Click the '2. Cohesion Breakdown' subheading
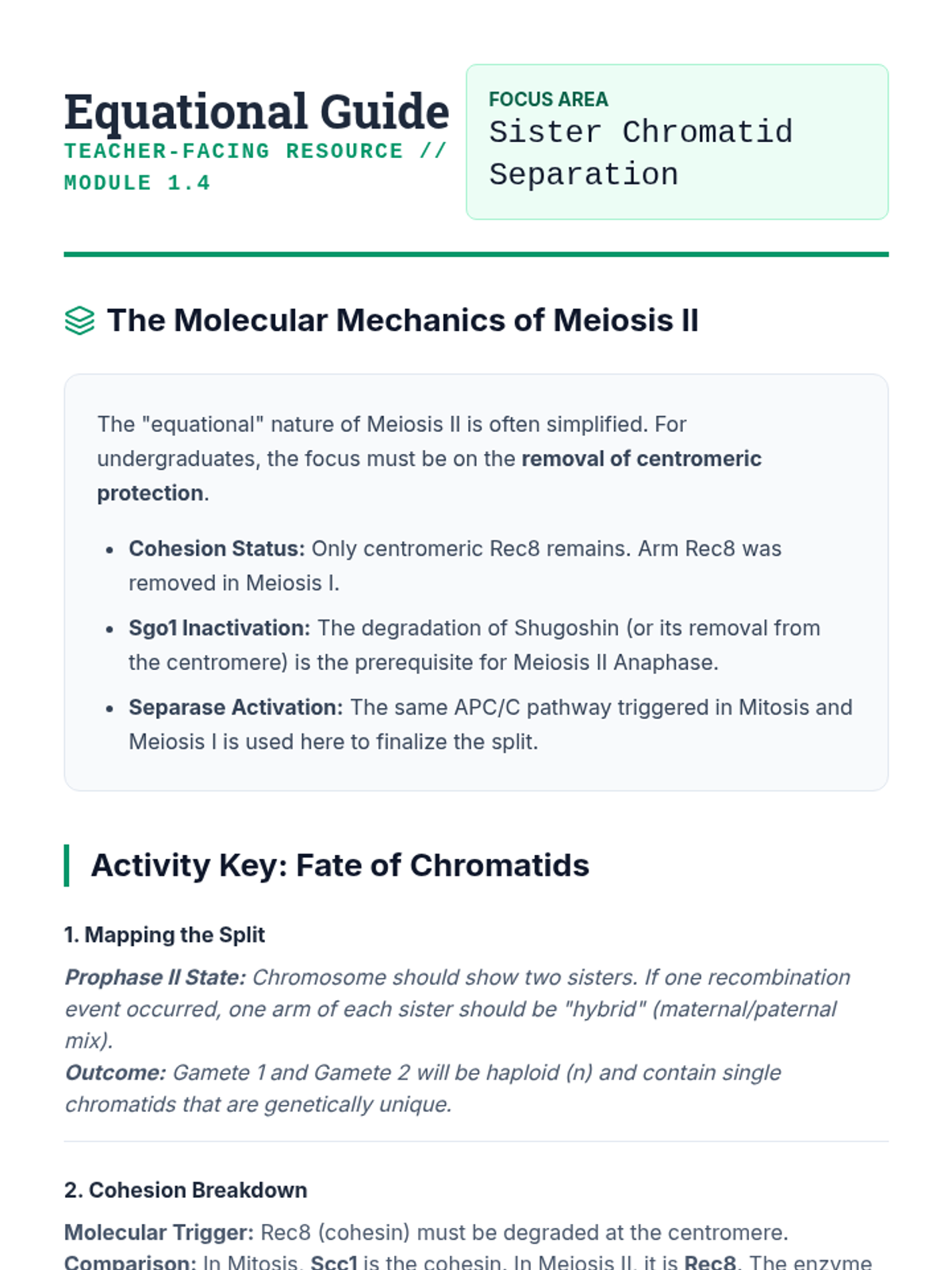Image resolution: width=952 pixels, height=1270 pixels. click(186, 1191)
